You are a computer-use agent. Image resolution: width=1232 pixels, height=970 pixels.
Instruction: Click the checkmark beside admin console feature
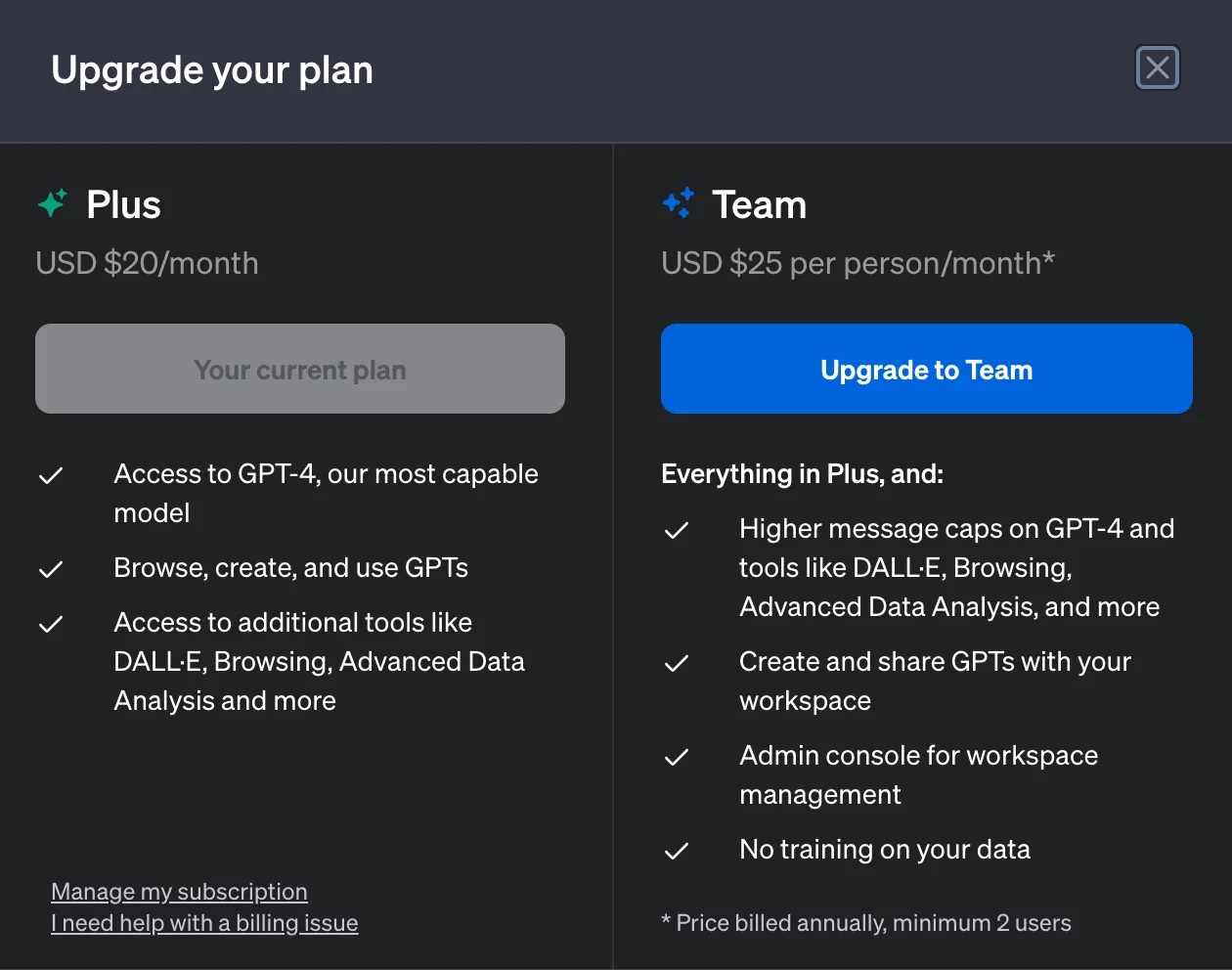676,757
